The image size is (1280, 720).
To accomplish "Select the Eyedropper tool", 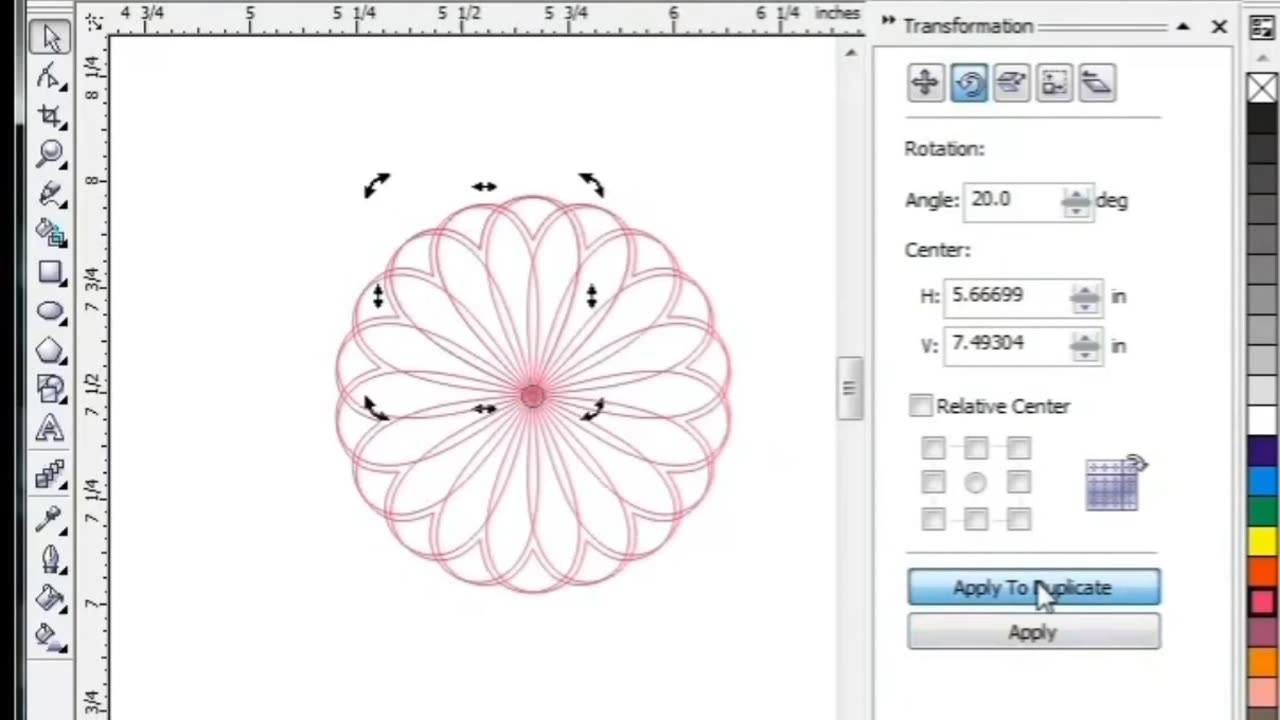I will 50,519.
